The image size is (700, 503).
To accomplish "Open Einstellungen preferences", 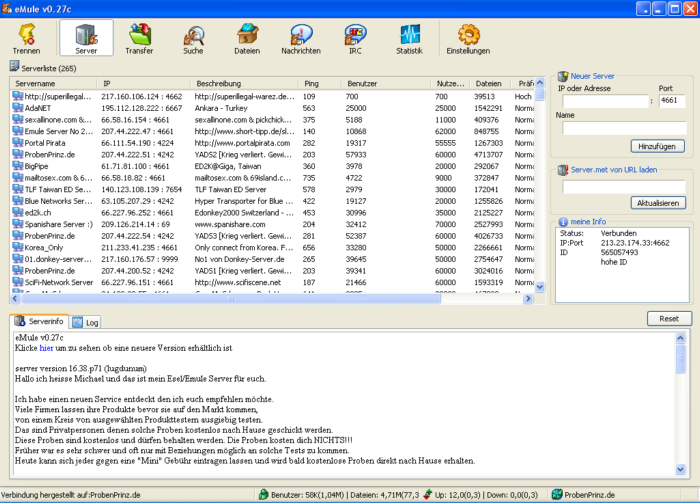I will coord(468,37).
